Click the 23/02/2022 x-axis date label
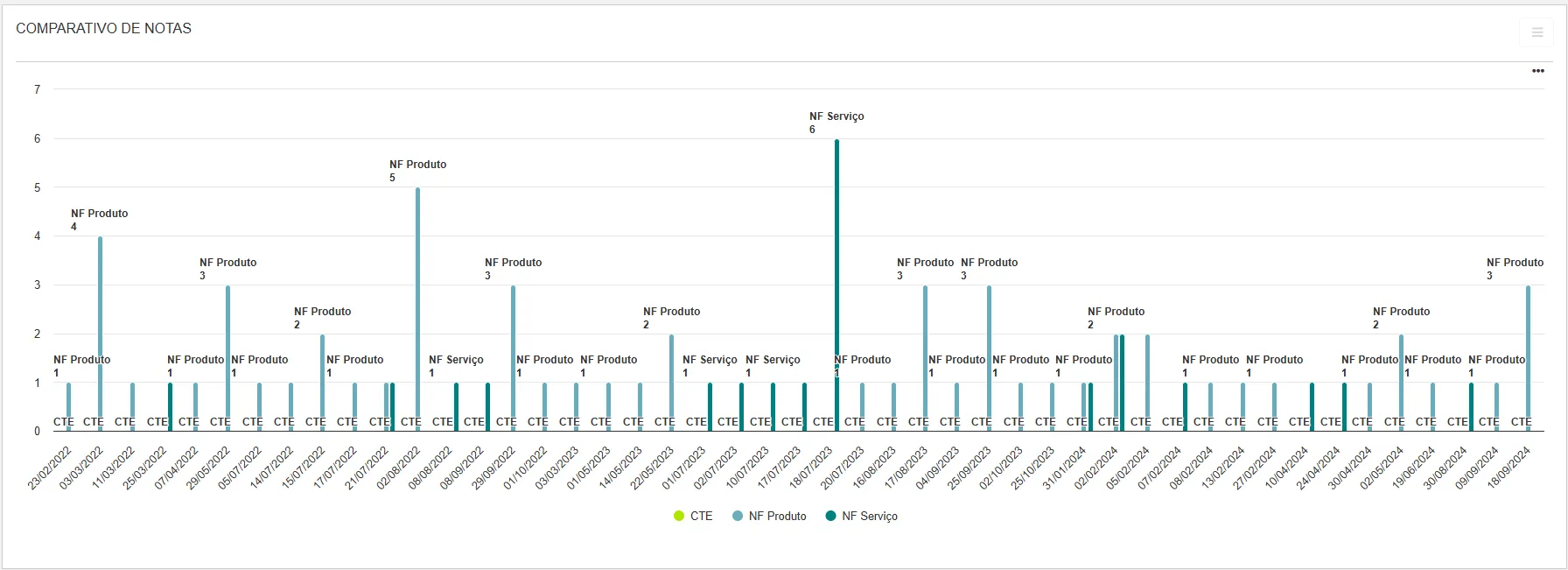This screenshot has width=1568, height=570. [x=51, y=468]
